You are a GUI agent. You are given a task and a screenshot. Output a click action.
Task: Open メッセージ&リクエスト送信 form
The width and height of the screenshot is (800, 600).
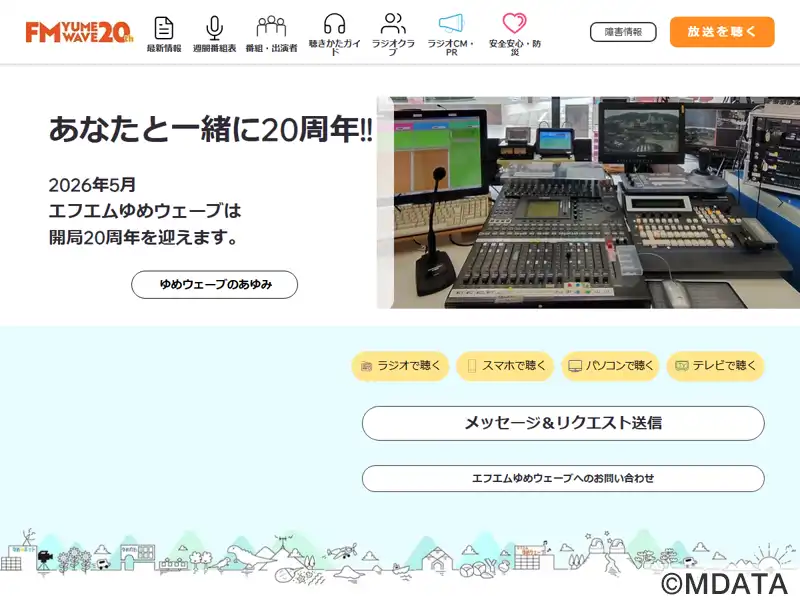tap(563, 423)
